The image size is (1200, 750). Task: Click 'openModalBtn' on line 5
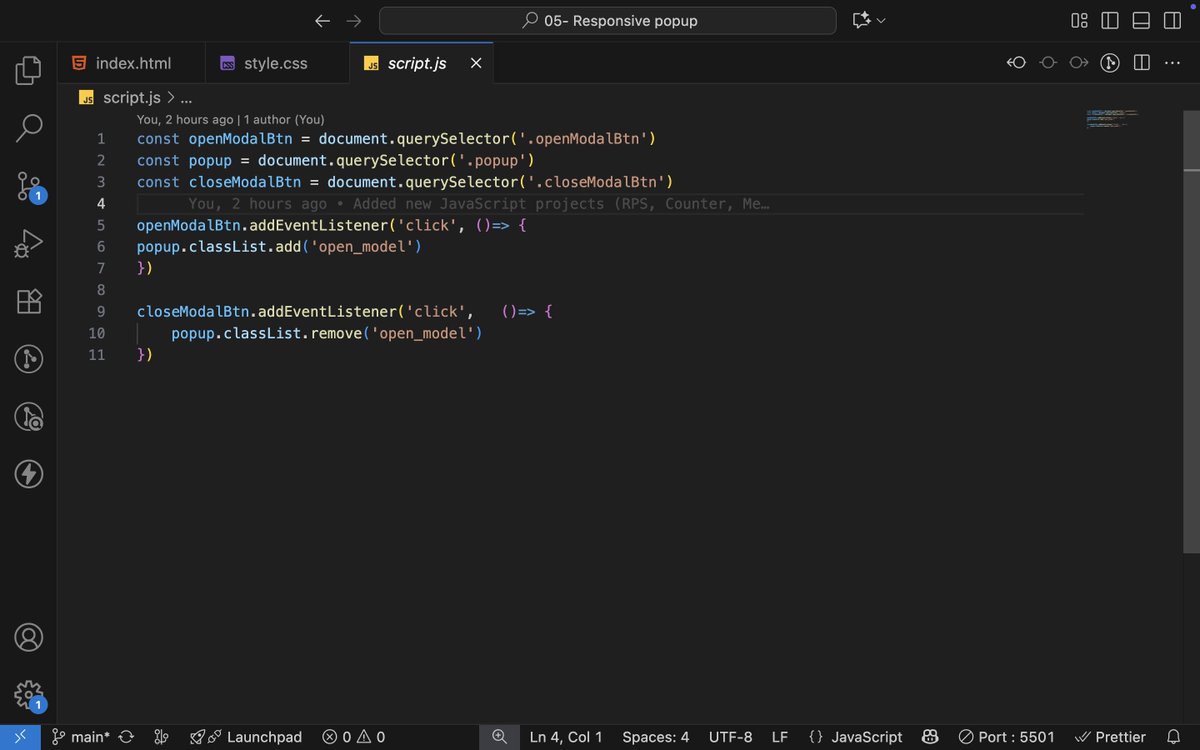tap(189, 225)
